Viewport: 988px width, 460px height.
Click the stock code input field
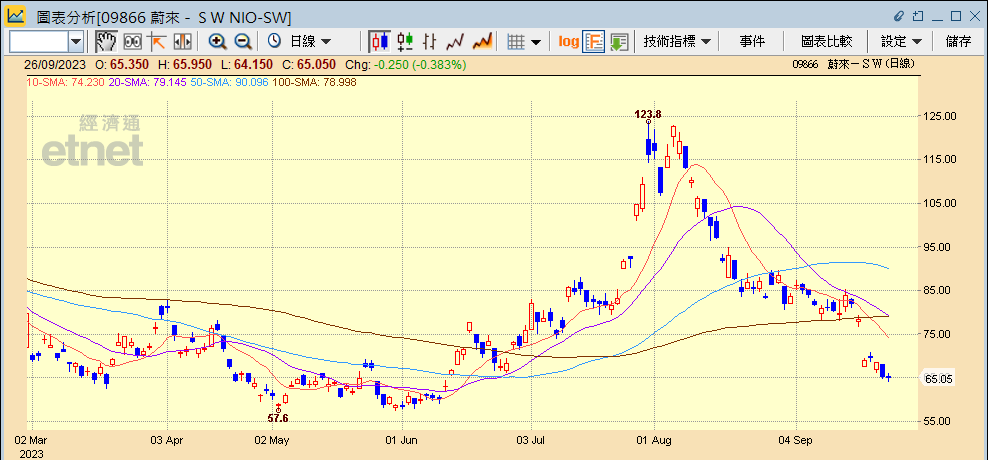[38, 41]
